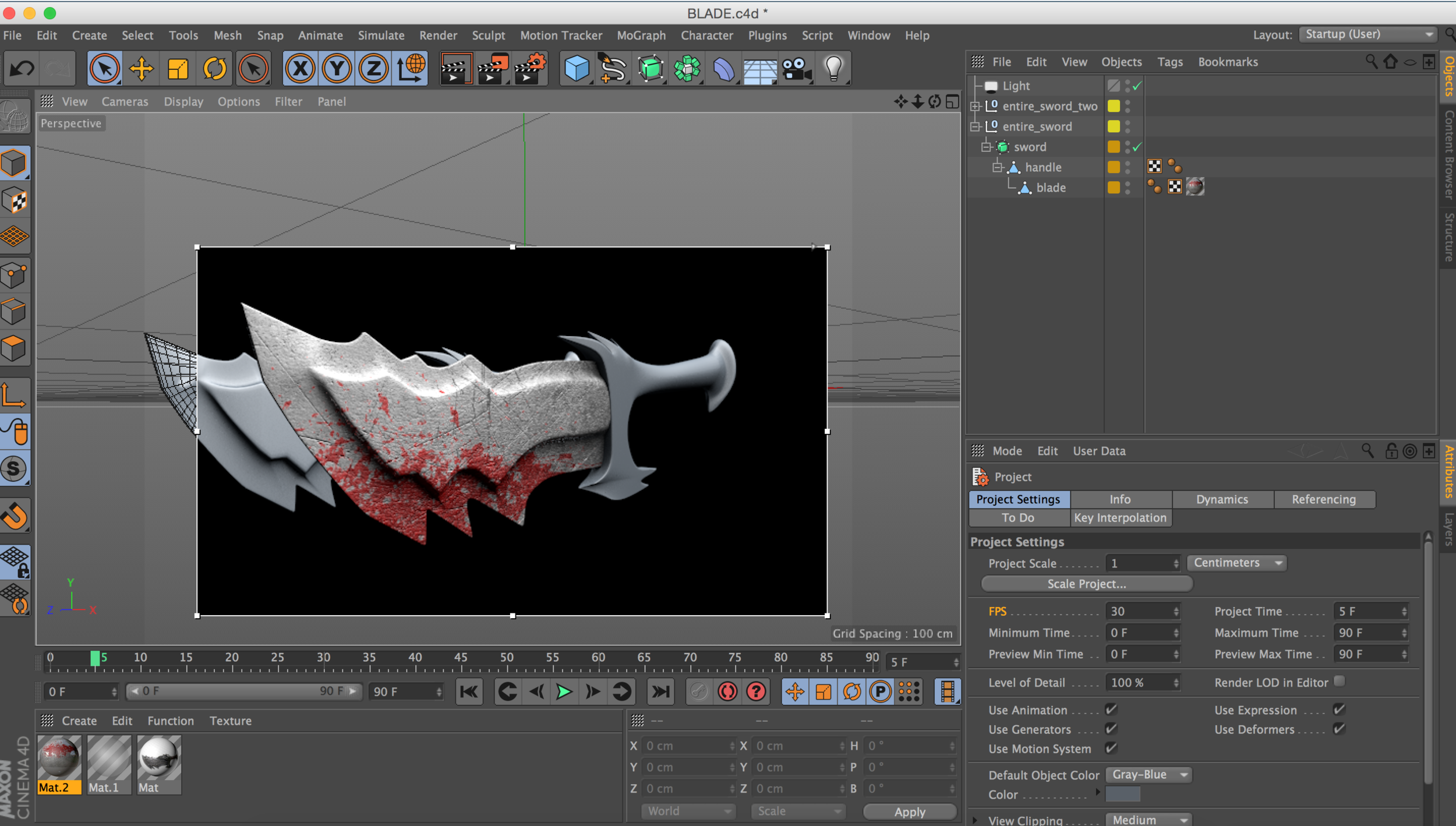The height and width of the screenshot is (826, 1456).
Task: Enable X axis lock
Action: point(300,69)
